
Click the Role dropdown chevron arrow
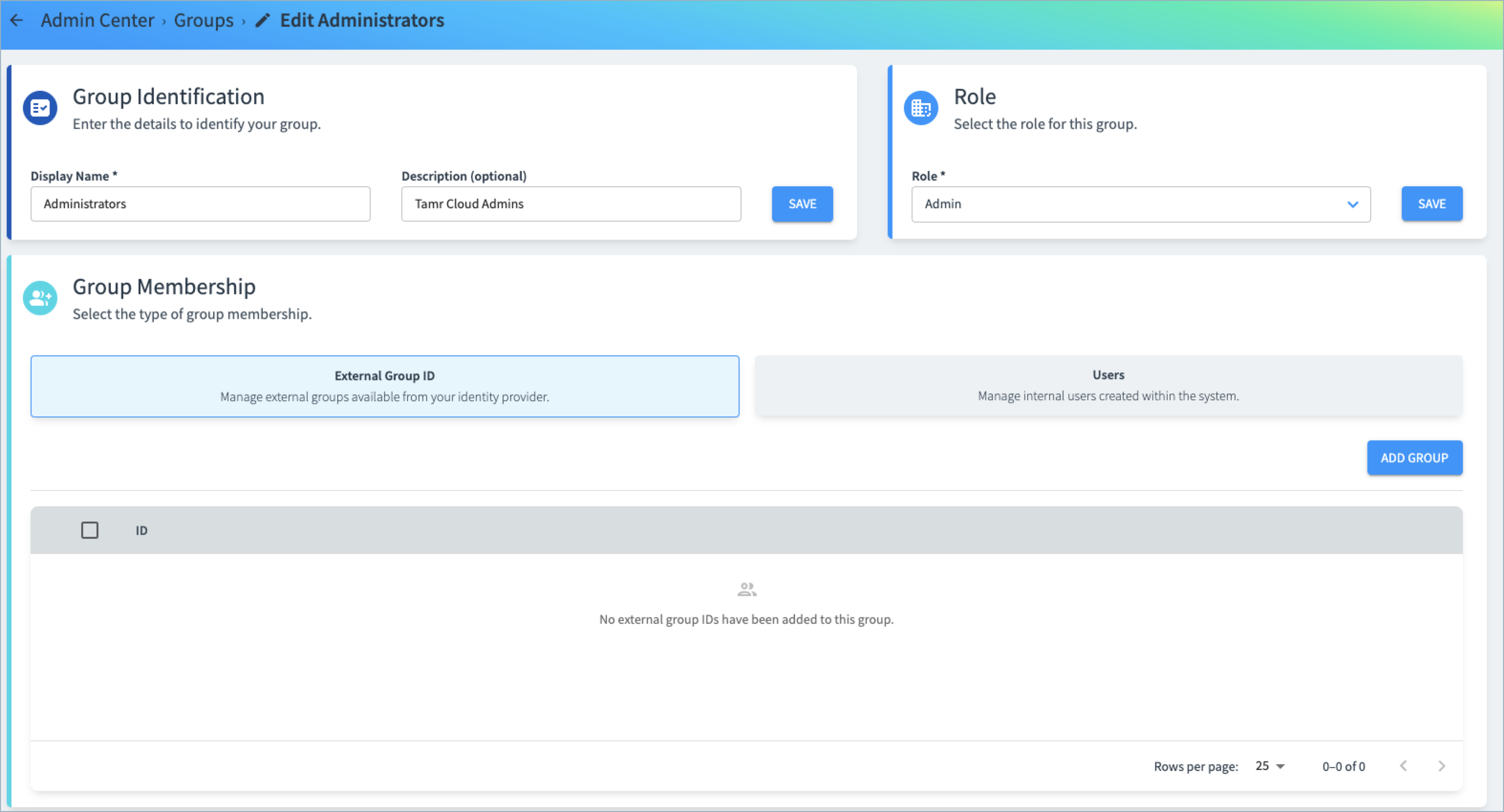(1353, 204)
